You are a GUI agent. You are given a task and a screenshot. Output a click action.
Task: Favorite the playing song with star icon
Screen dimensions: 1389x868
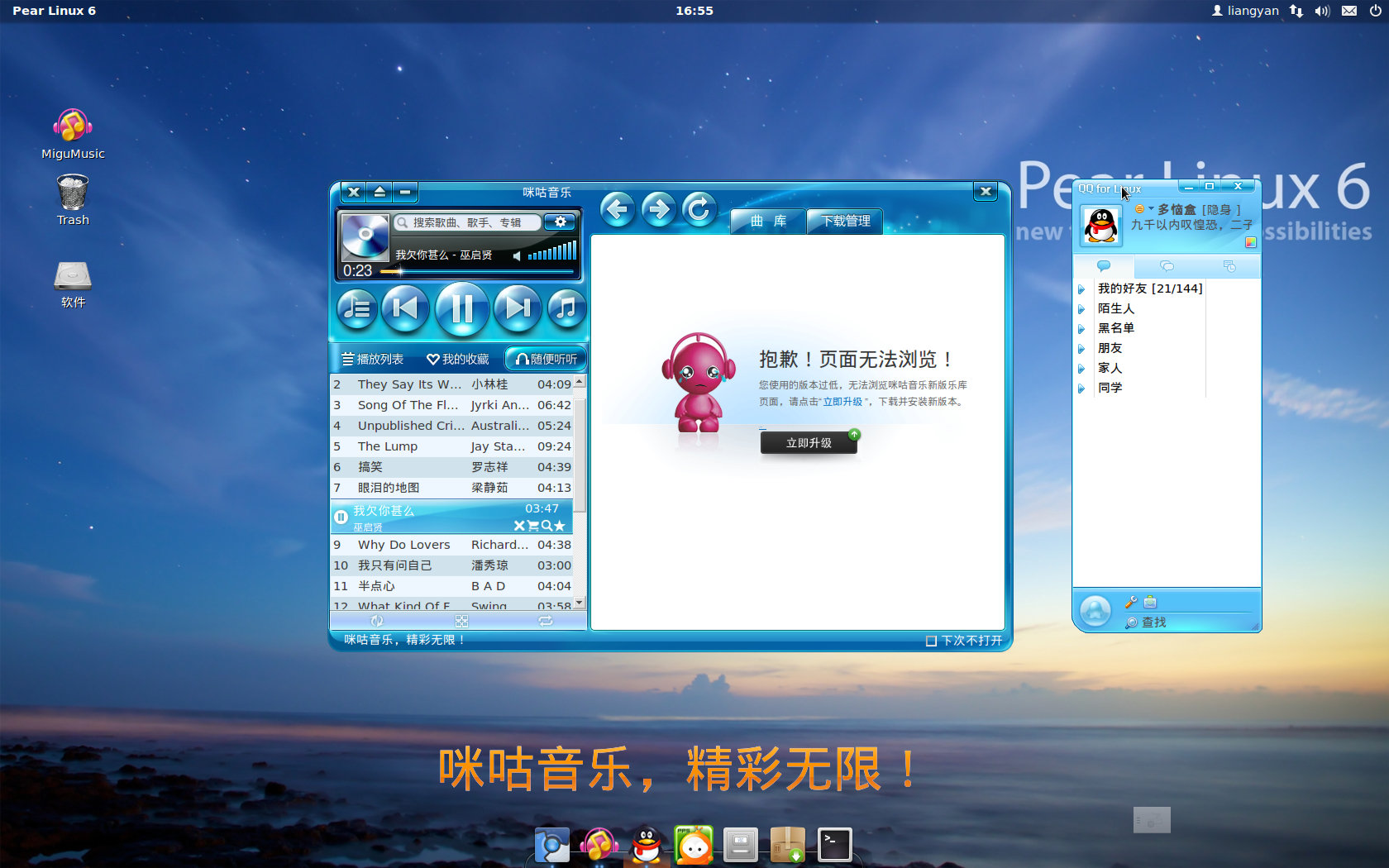tap(560, 526)
